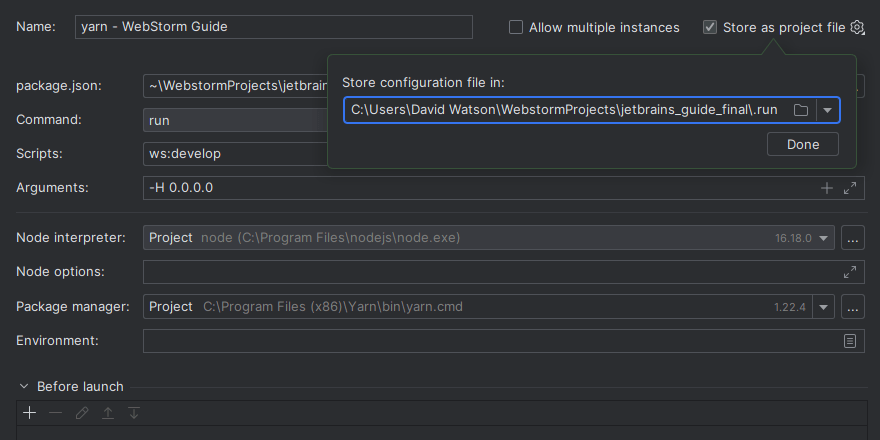Click the Name field
This screenshot has height=440, width=880.
click(274, 27)
